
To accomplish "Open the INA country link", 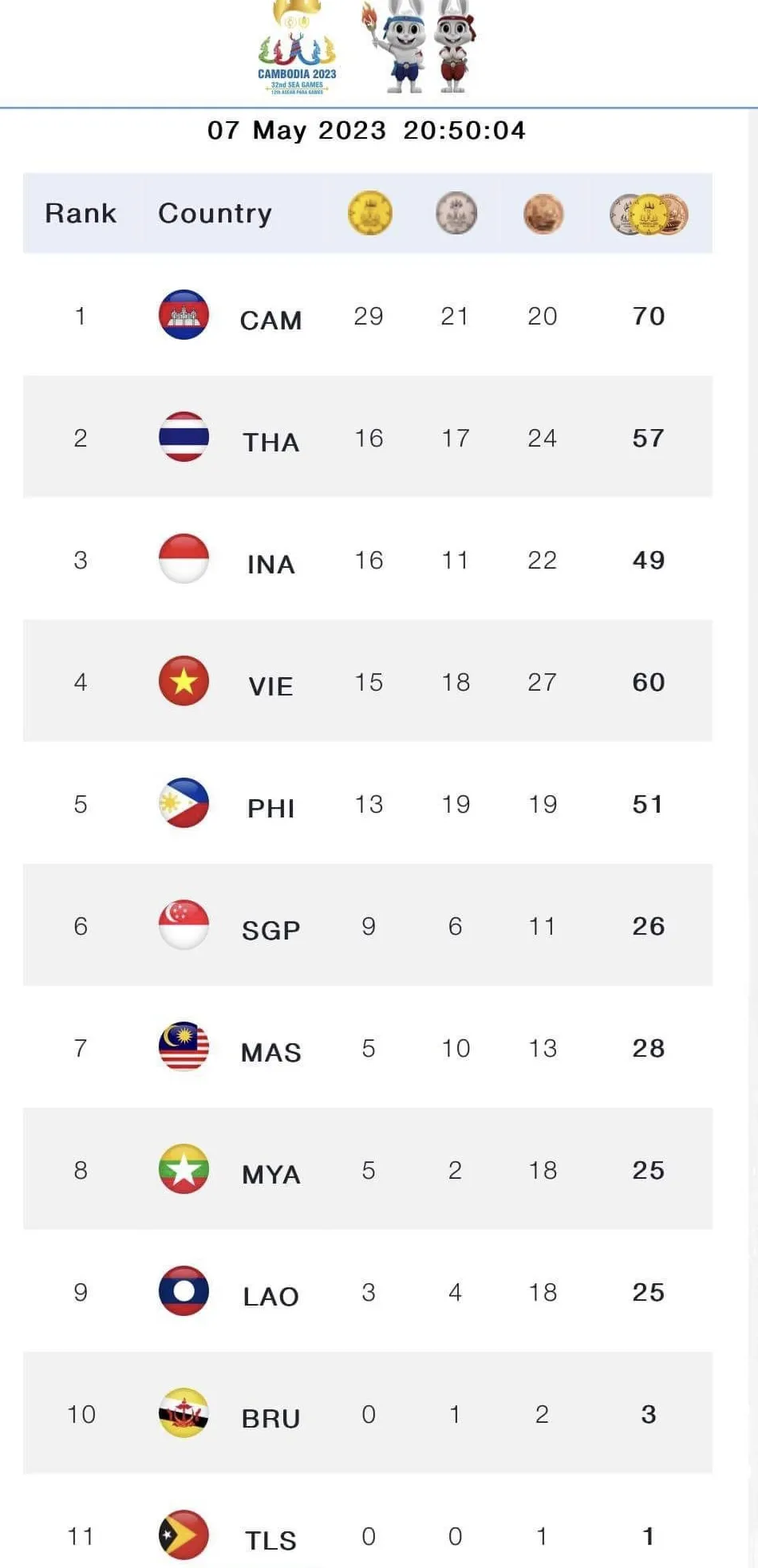I will (x=270, y=564).
